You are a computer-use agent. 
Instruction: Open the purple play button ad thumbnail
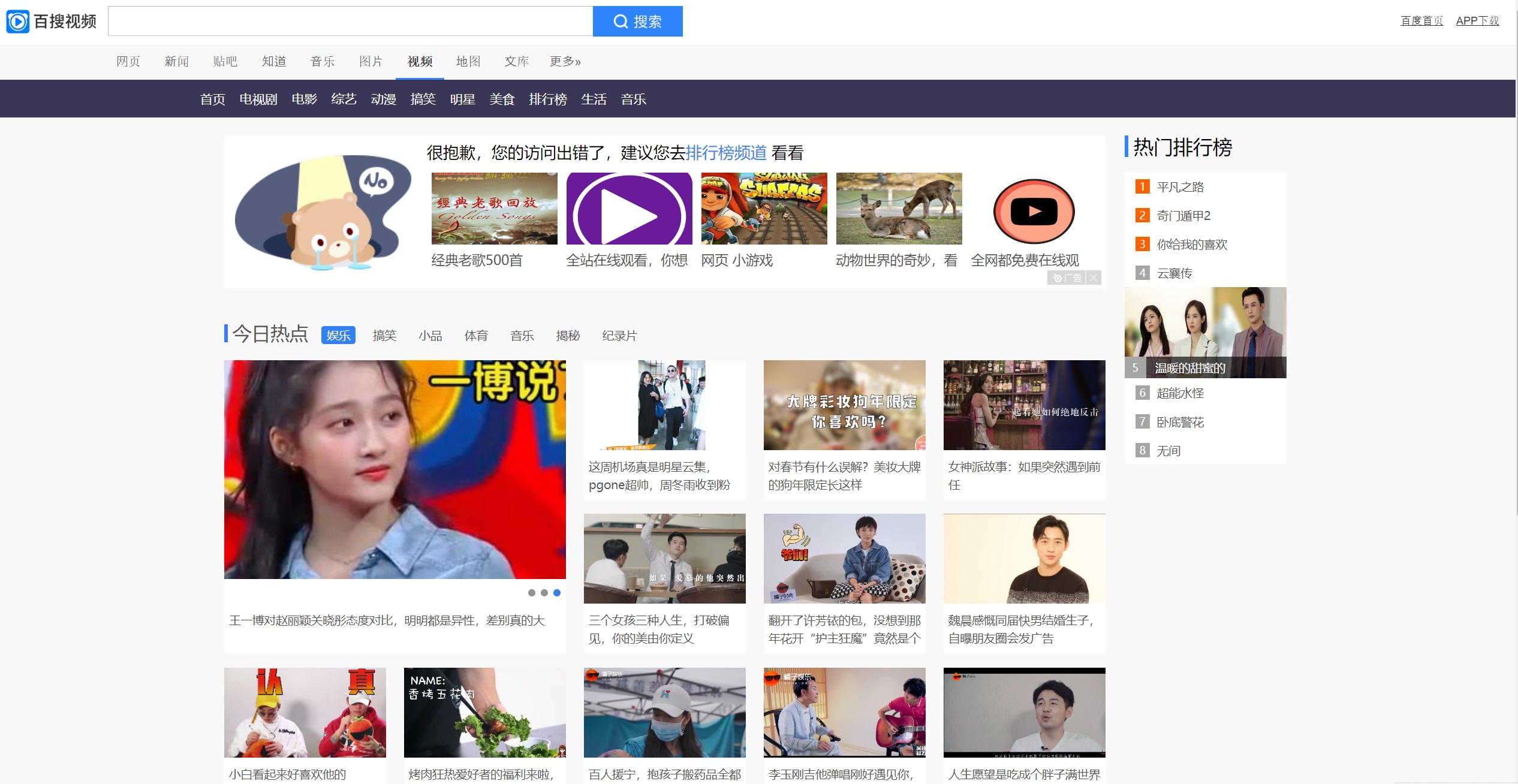click(629, 209)
